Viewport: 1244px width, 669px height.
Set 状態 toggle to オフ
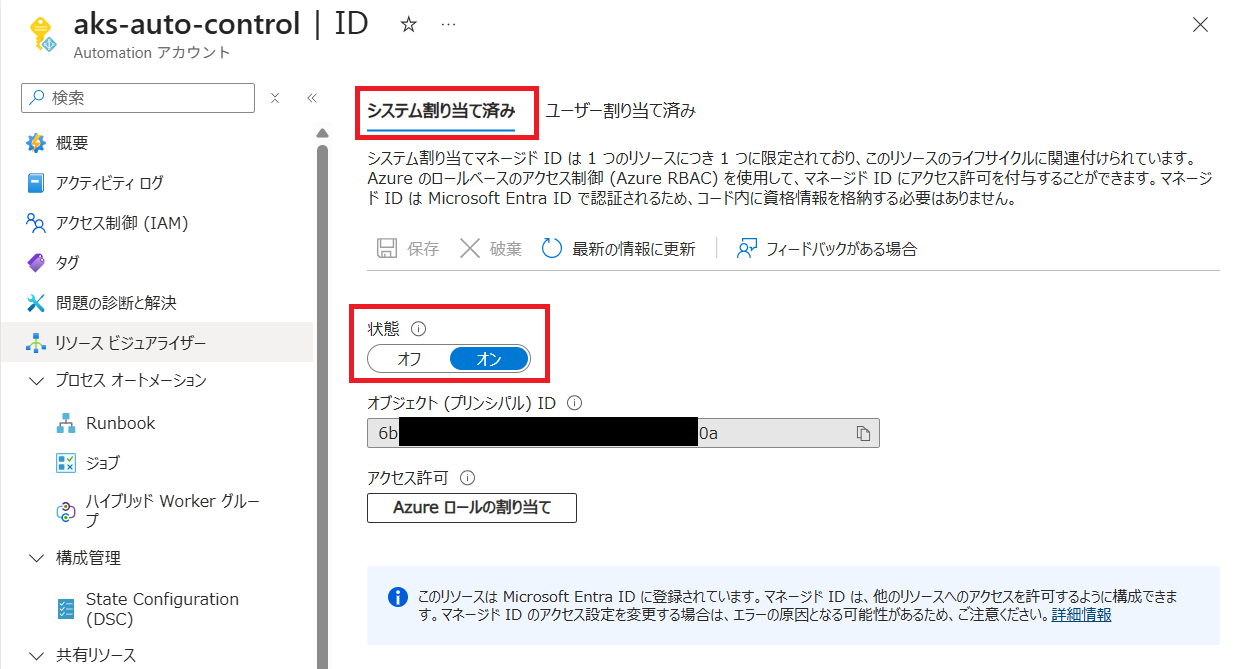tap(408, 359)
